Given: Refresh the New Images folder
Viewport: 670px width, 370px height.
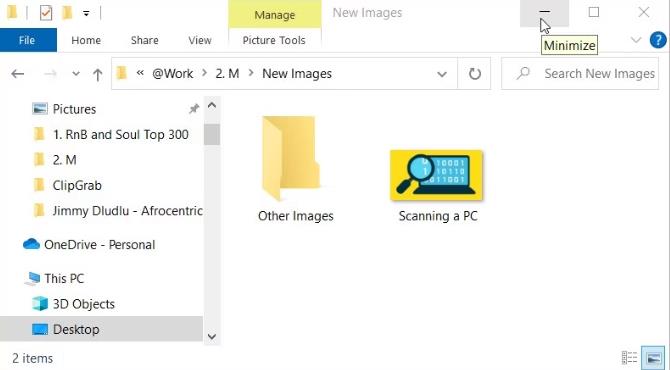Looking at the screenshot, I should click(x=475, y=74).
